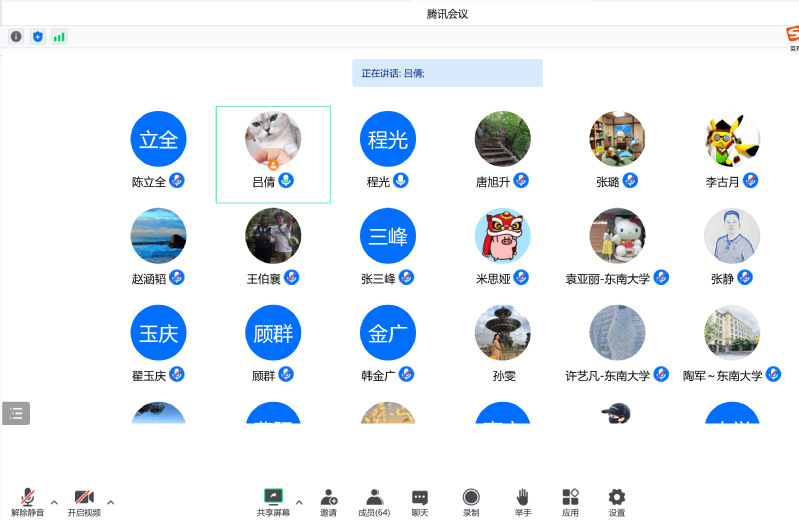Screen dimensions: 799x520
Task: Click 陶军~东南大学's muted microphone icon
Action: tap(774, 374)
